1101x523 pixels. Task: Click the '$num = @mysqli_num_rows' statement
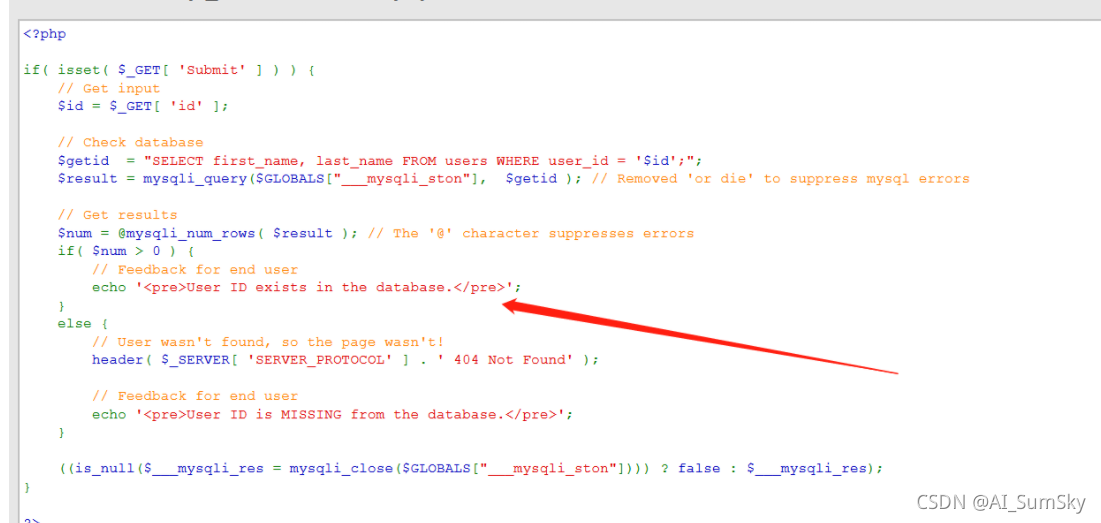click(209, 233)
